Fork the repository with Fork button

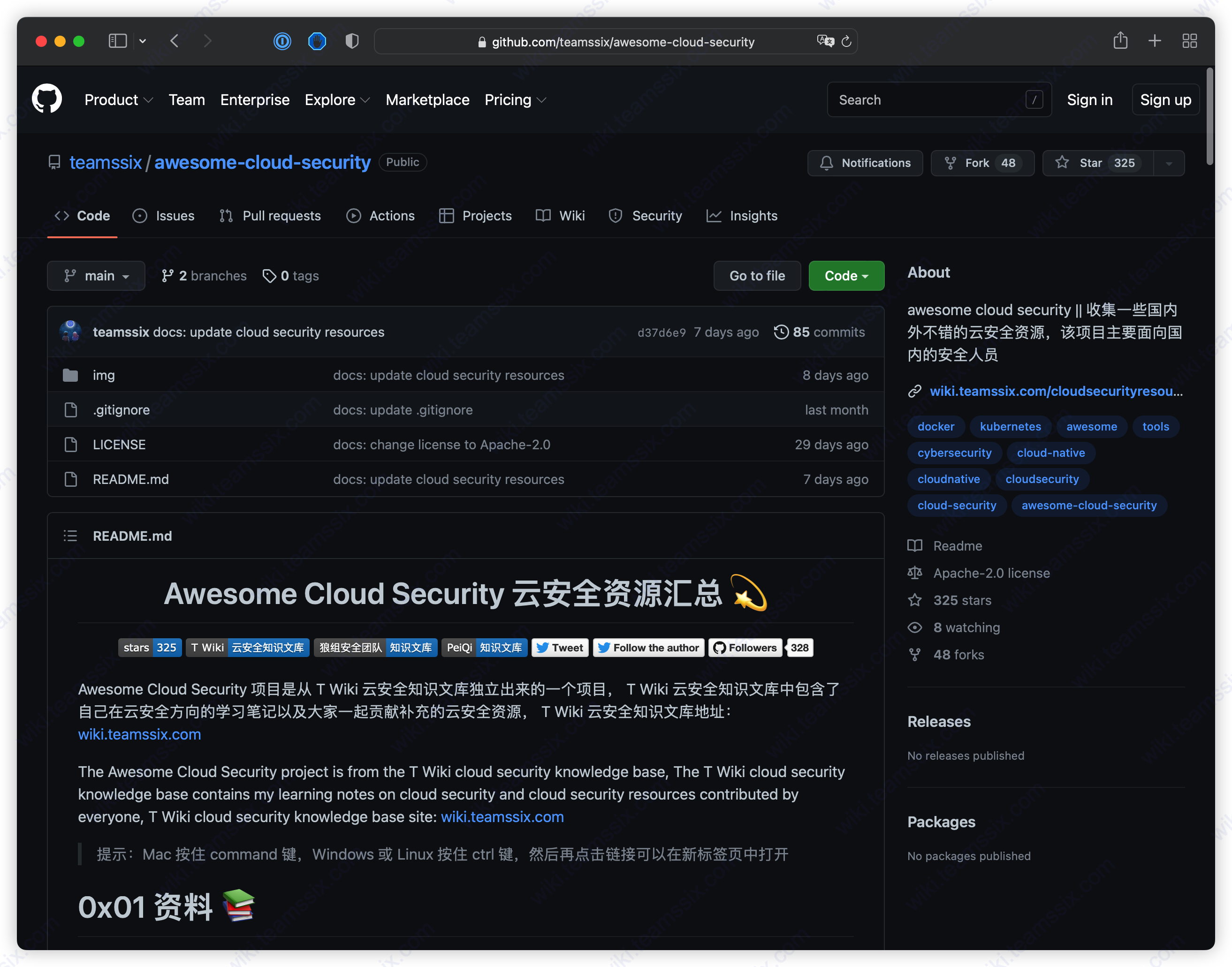[x=982, y=163]
